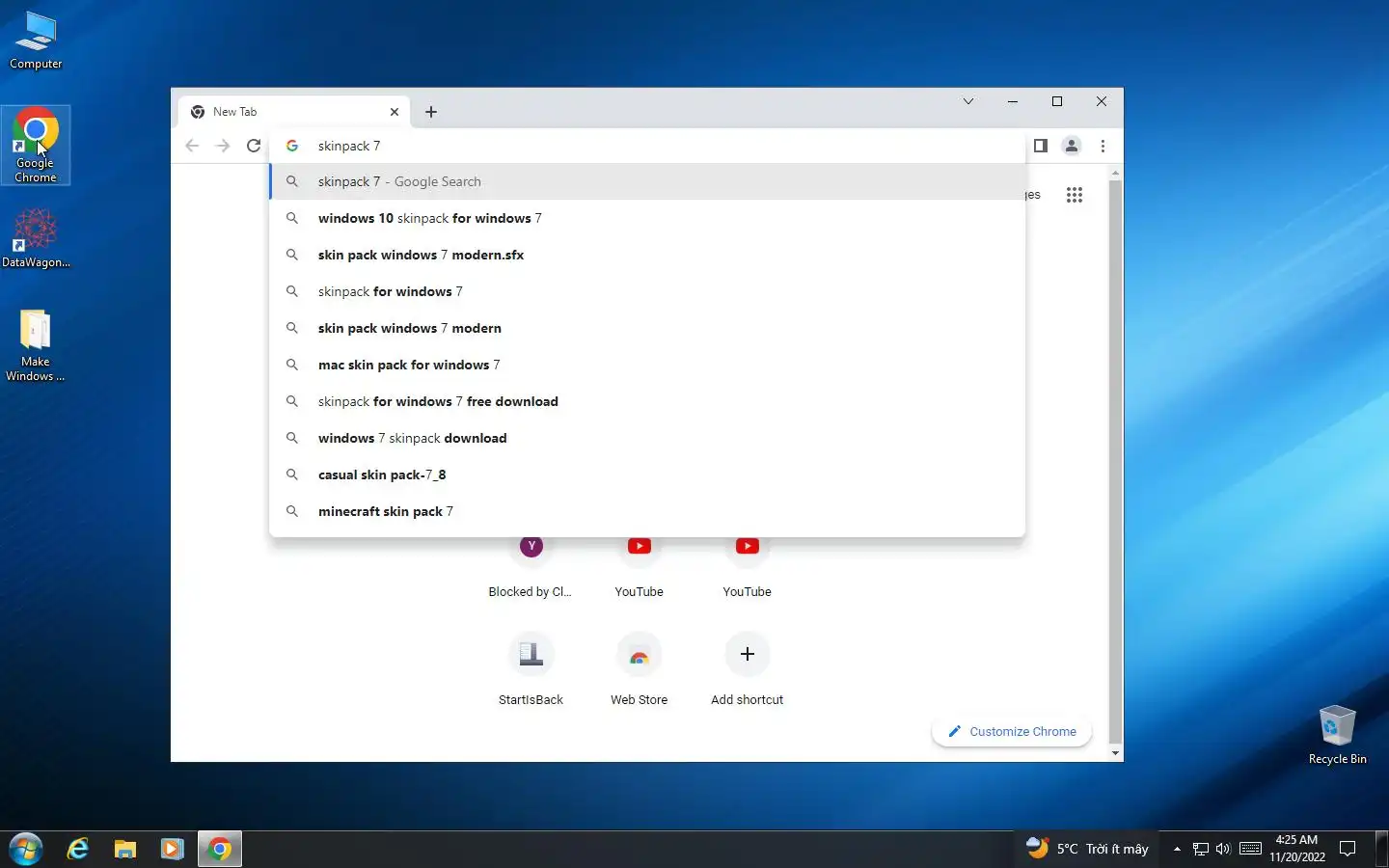1389x868 pixels.
Task: Reload the page with the refresh icon
Action: 254,146
